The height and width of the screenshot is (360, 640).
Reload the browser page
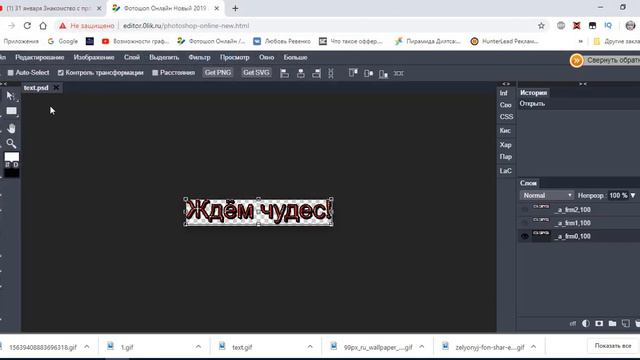(27, 25)
